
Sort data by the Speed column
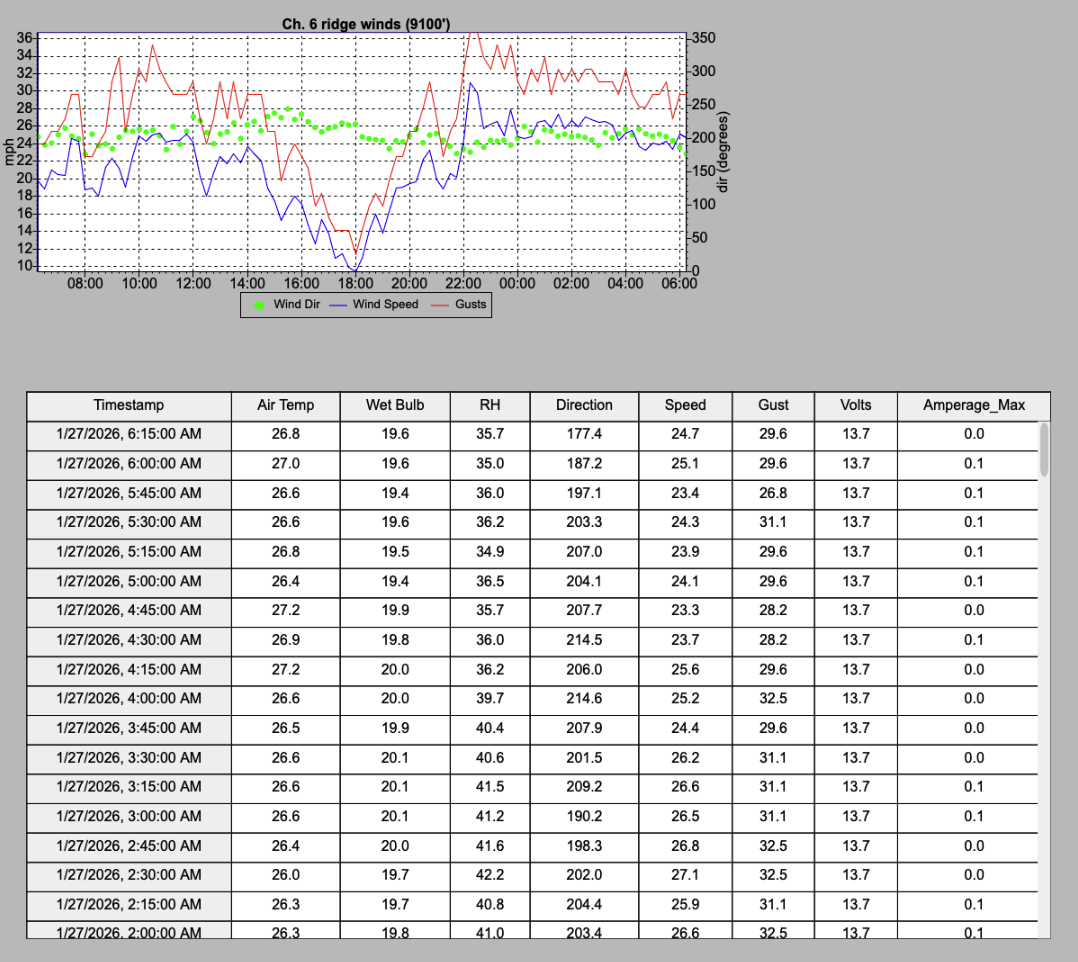coord(685,405)
